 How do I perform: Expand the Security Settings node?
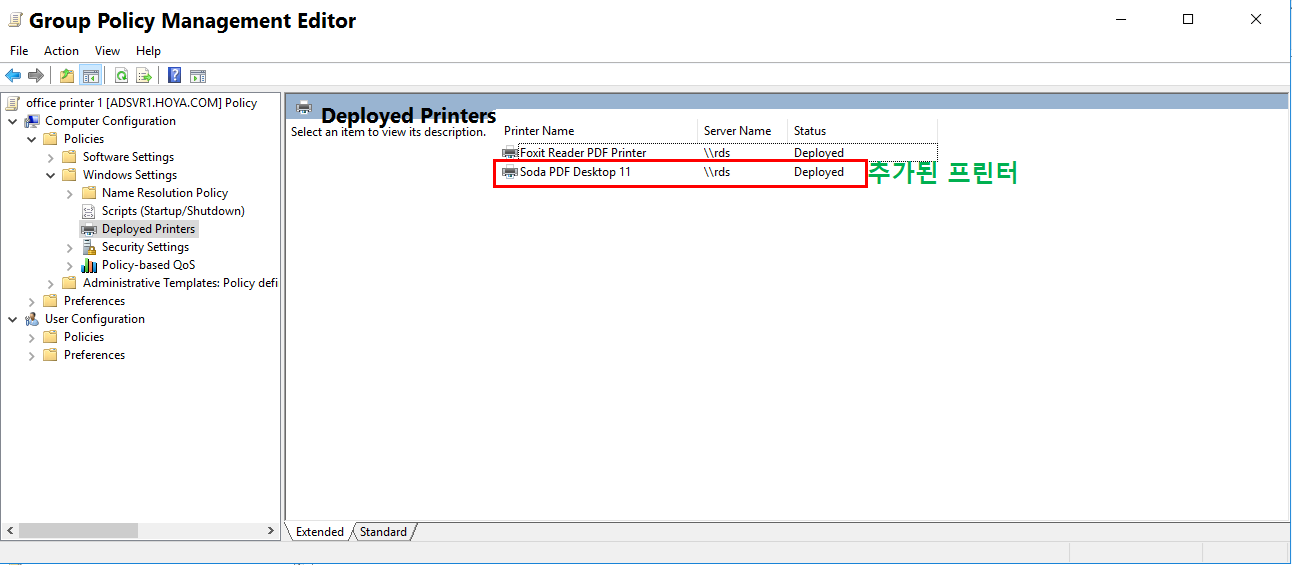(70, 247)
